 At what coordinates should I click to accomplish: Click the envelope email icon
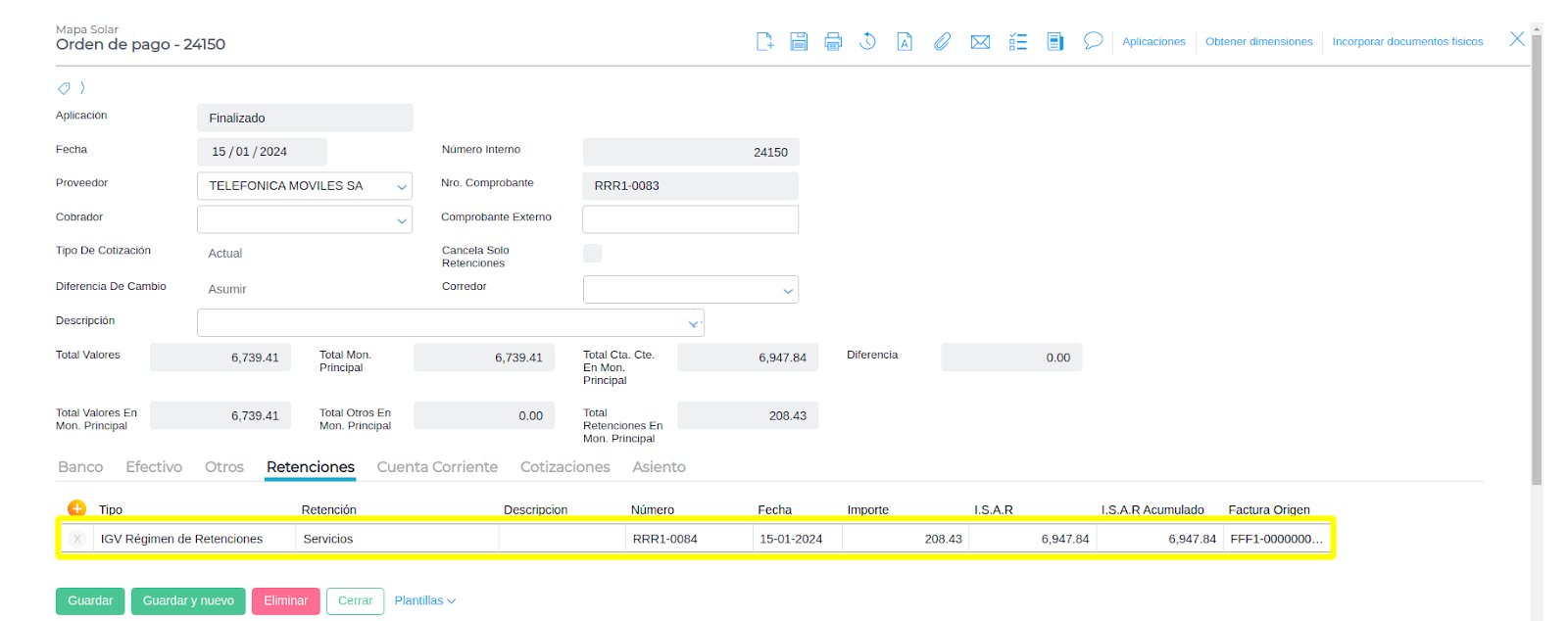click(x=980, y=41)
